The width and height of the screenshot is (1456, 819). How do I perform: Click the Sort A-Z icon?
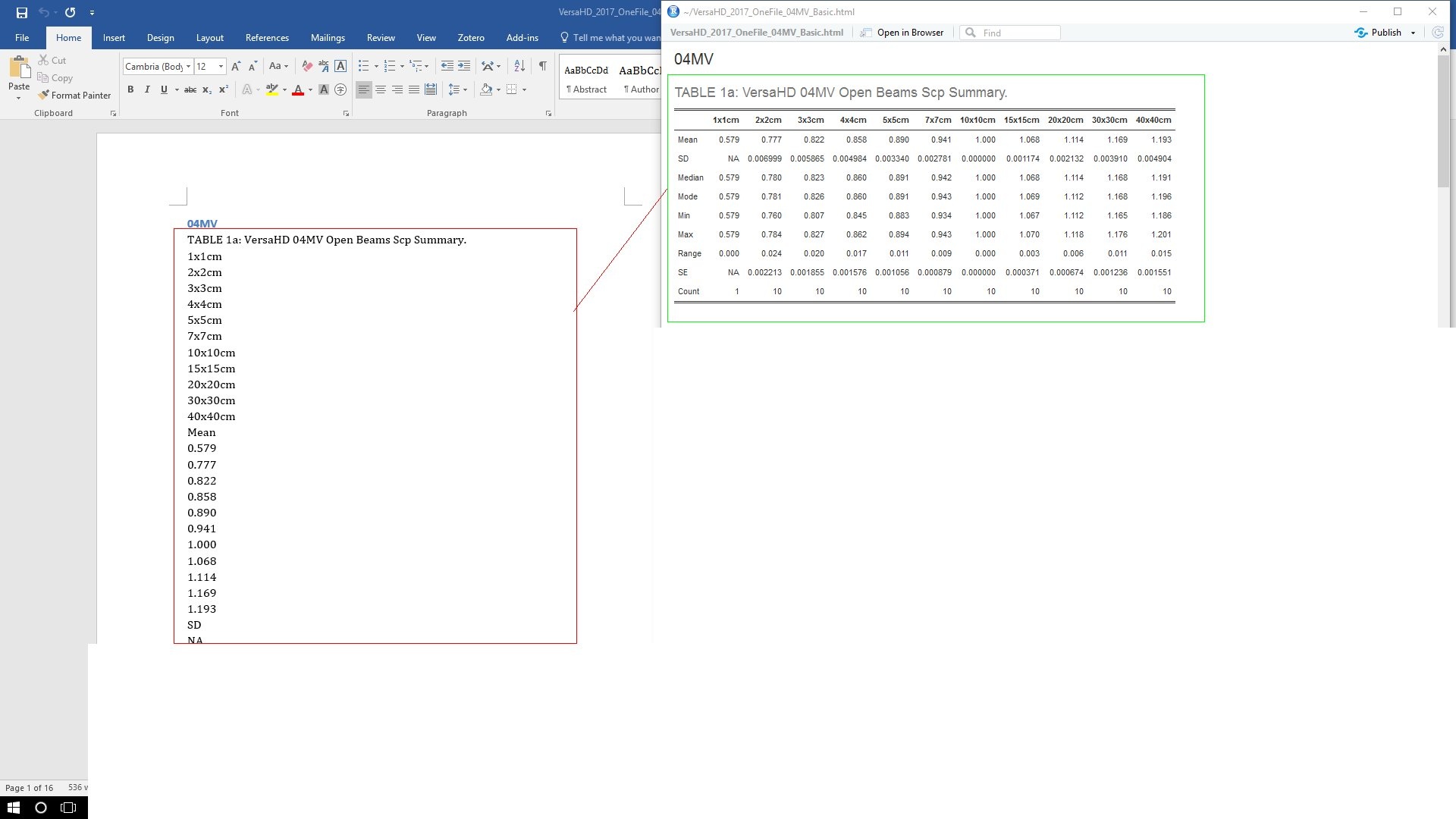click(519, 66)
